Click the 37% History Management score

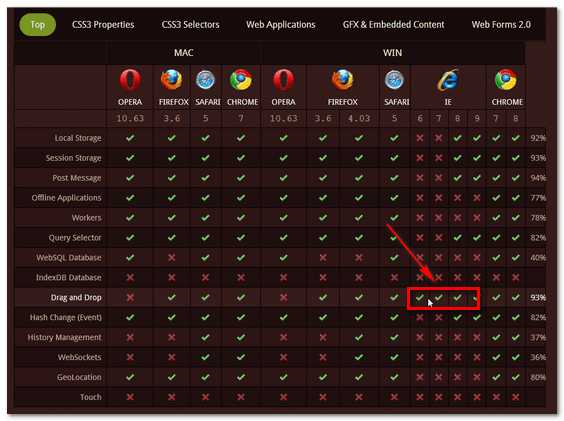[538, 338]
